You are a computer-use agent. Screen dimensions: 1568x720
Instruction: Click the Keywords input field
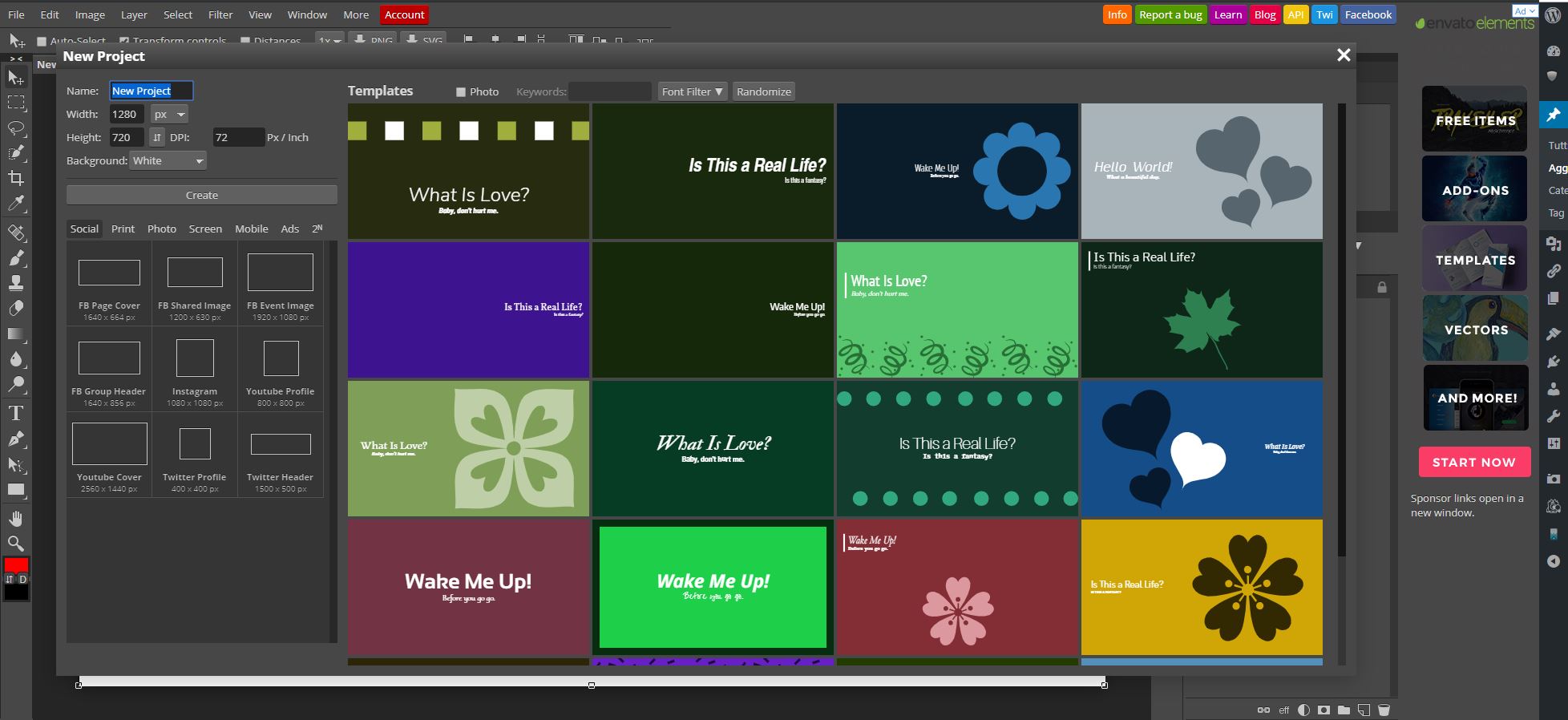point(609,91)
